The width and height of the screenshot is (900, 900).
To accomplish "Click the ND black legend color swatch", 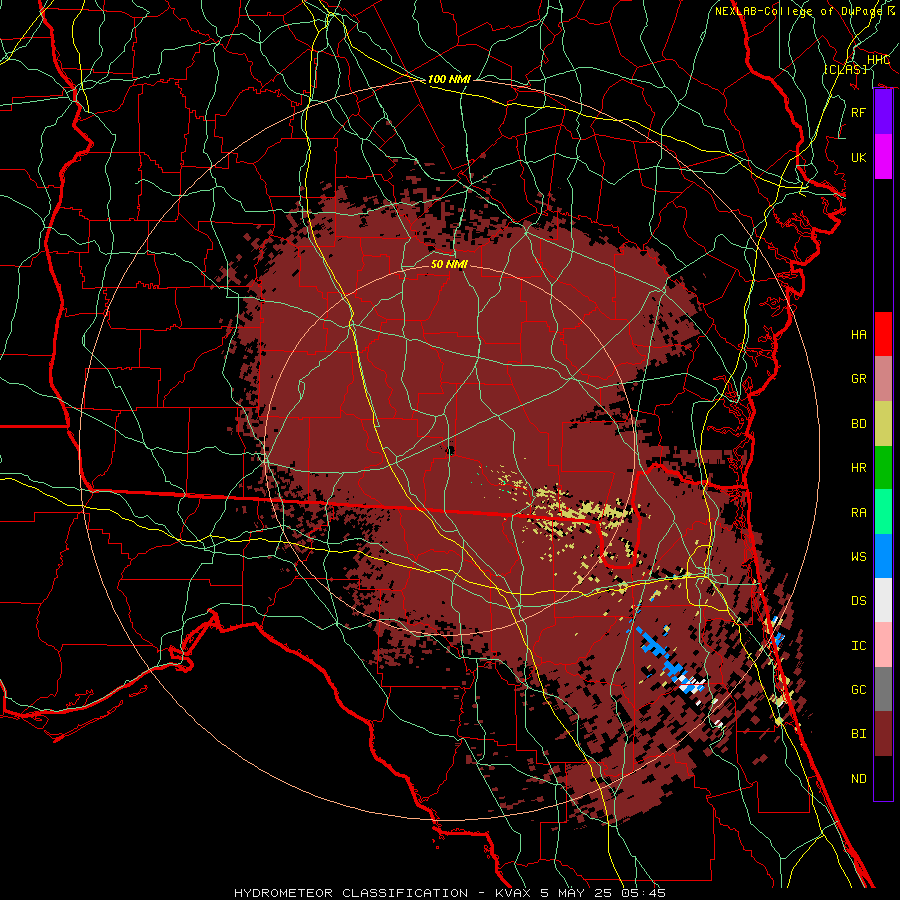I will click(883, 778).
